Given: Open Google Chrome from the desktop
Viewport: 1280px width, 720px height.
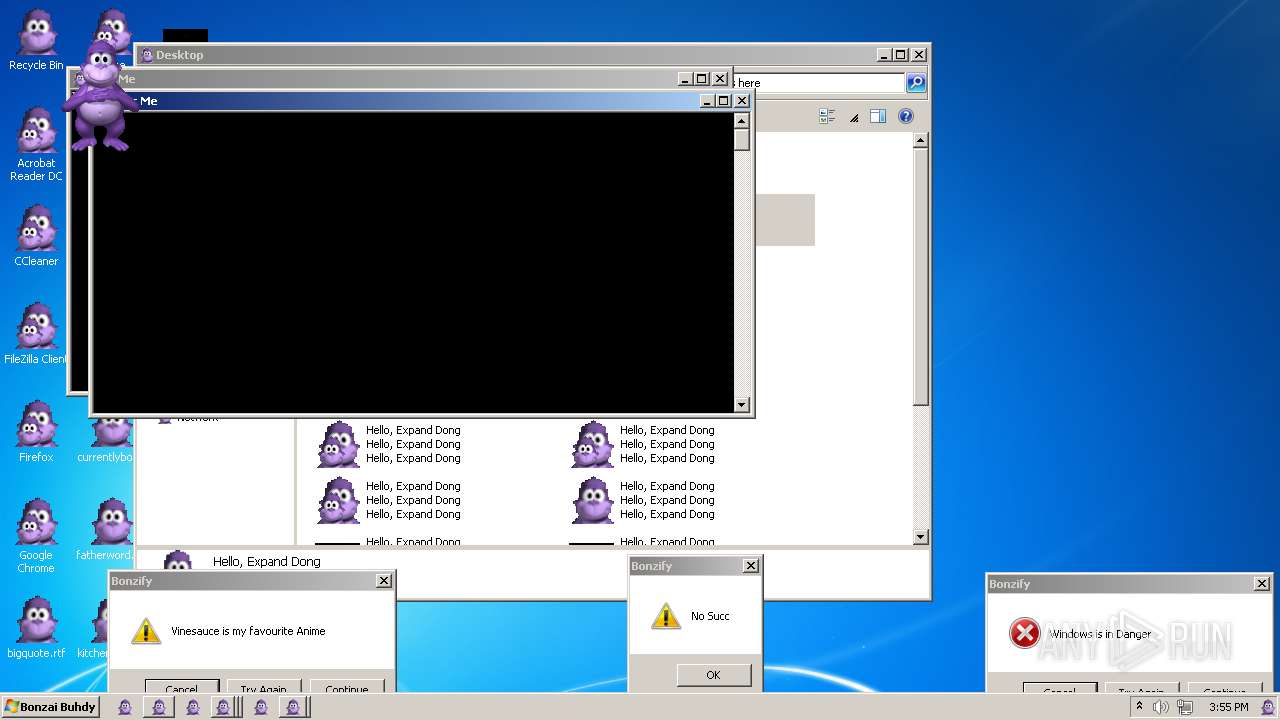Looking at the screenshot, I should click(36, 536).
